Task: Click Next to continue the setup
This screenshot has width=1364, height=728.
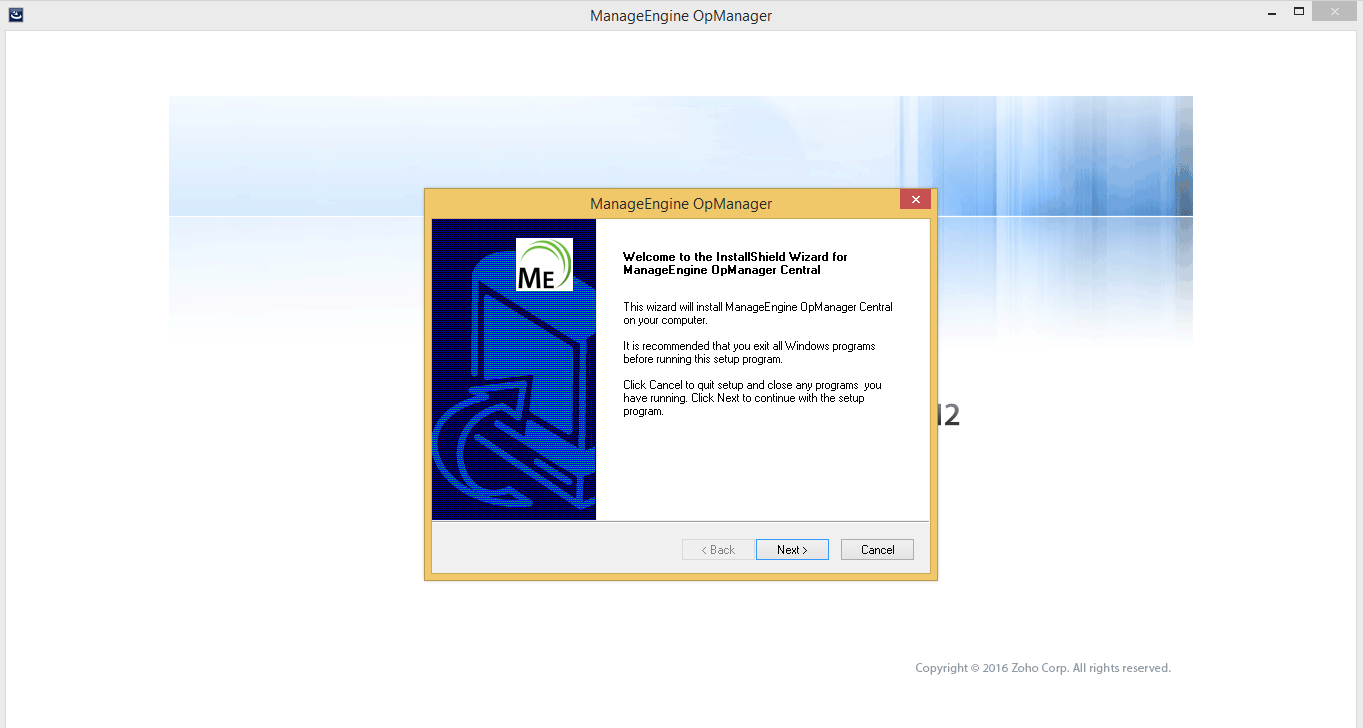Action: 792,549
